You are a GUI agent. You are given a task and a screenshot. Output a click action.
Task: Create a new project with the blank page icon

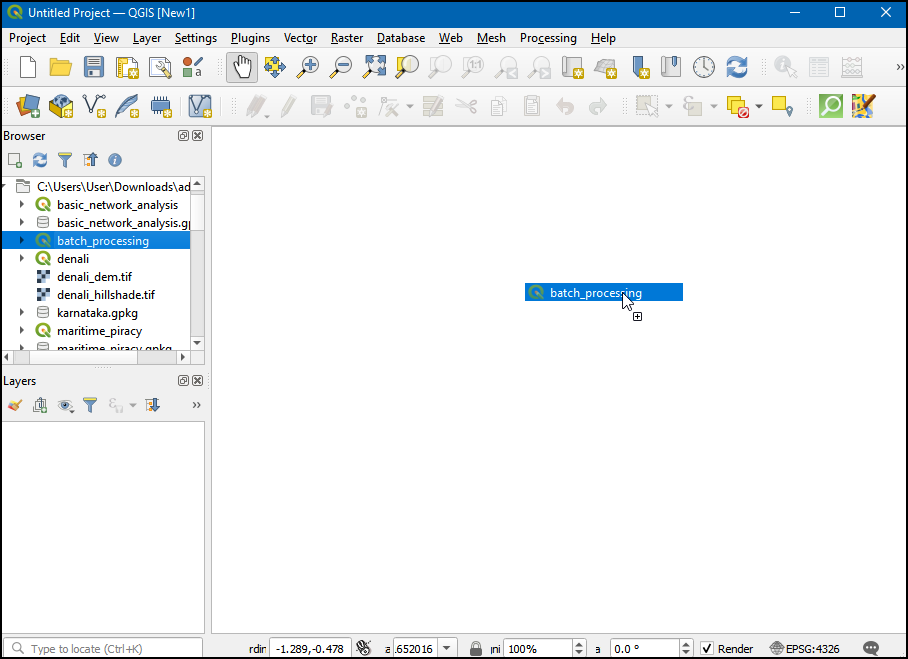(27, 67)
